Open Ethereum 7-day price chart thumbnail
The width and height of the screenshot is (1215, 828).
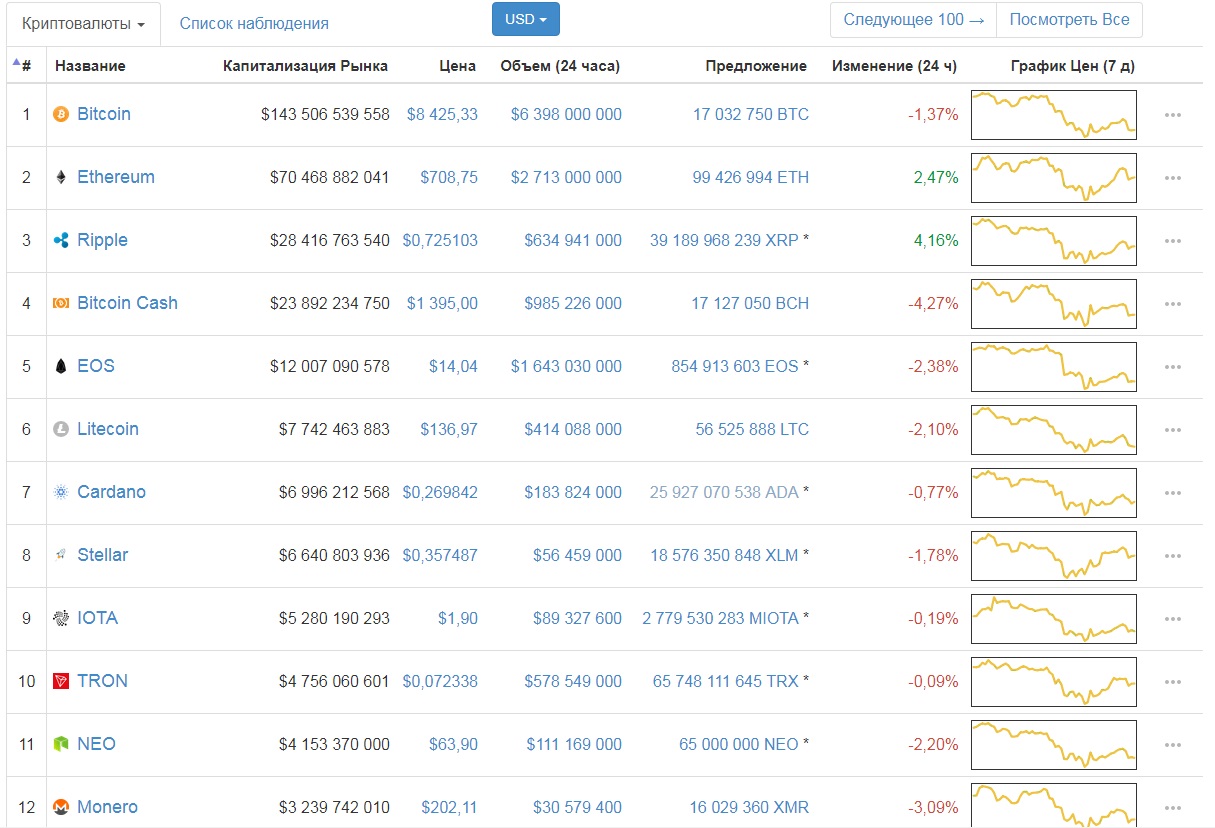coord(1053,177)
